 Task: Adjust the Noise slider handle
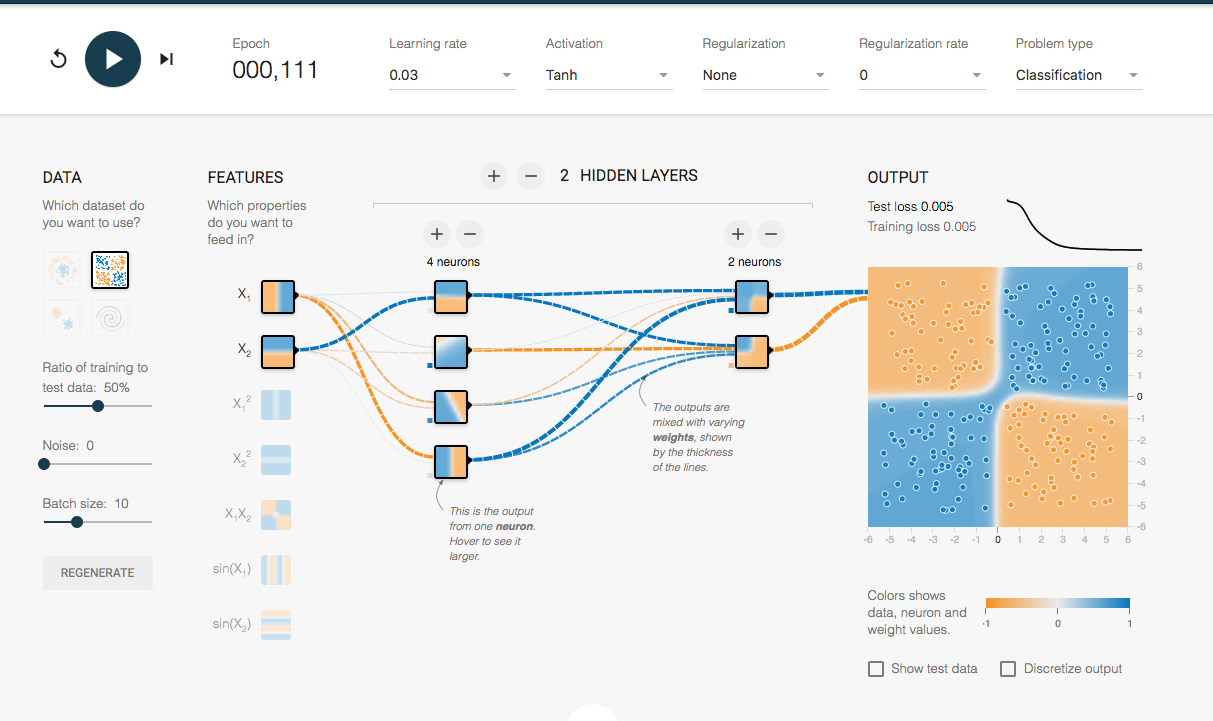click(x=44, y=464)
